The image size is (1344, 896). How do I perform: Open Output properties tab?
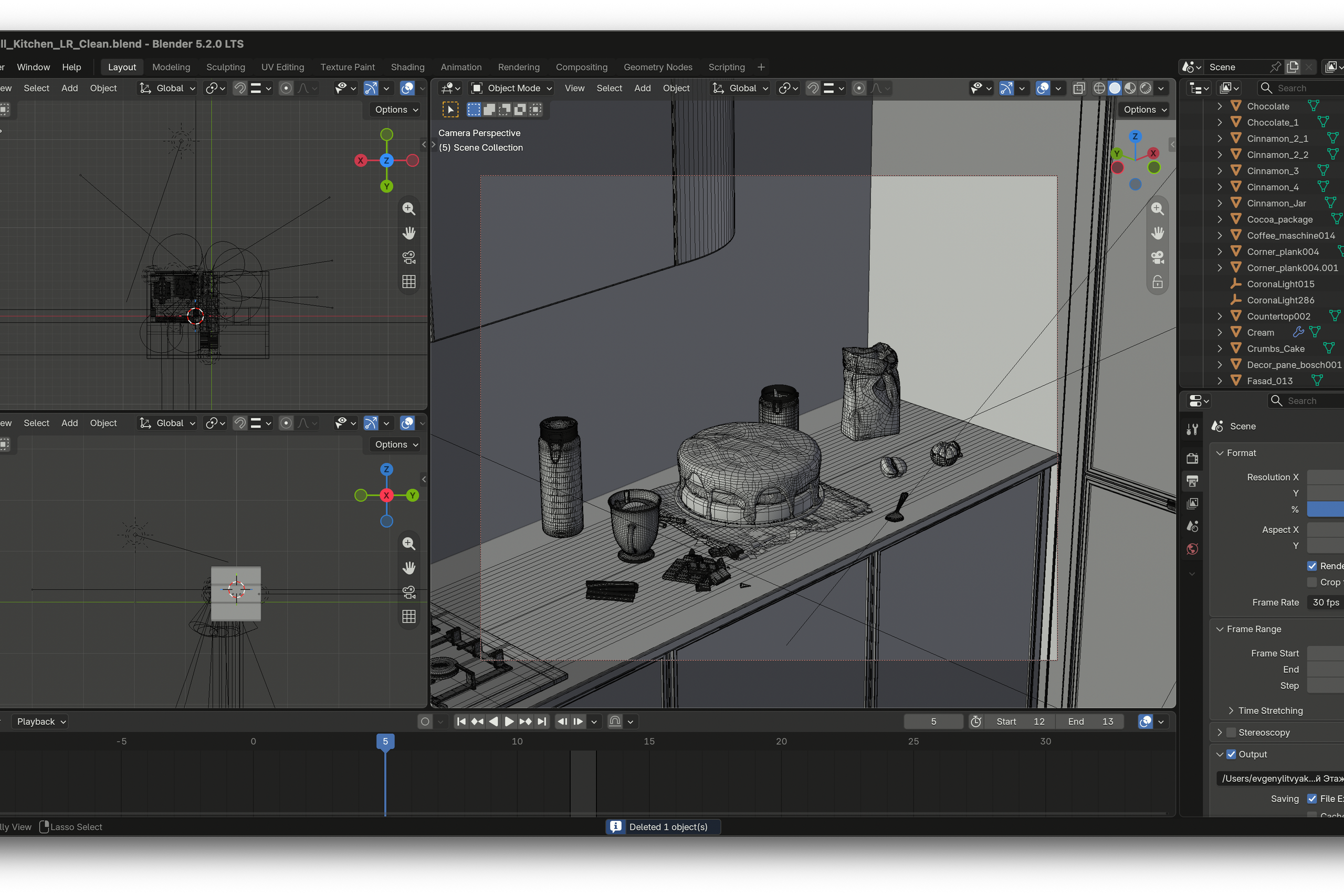[1192, 481]
